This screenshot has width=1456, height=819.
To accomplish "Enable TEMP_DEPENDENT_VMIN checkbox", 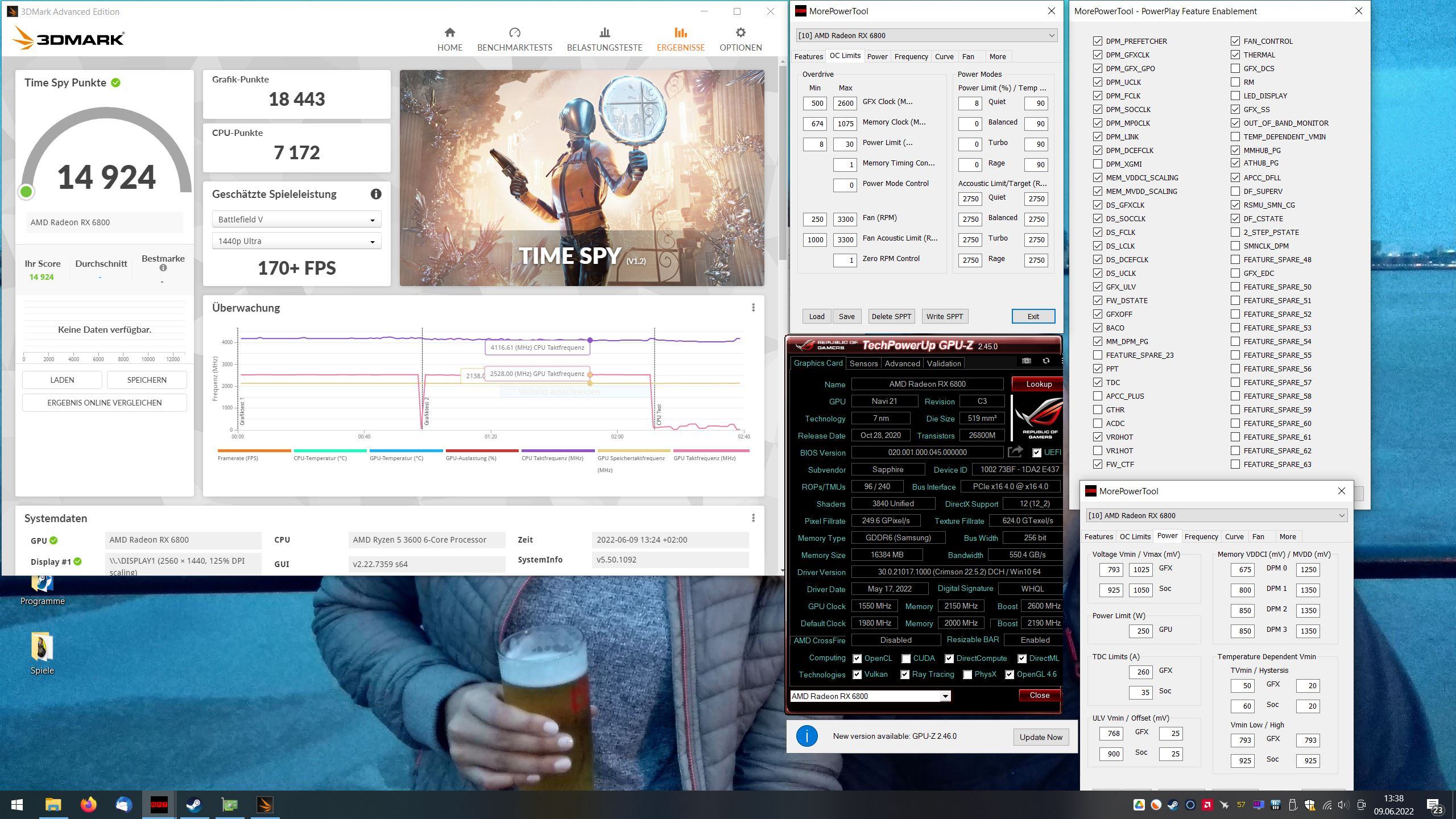I will [x=1235, y=136].
